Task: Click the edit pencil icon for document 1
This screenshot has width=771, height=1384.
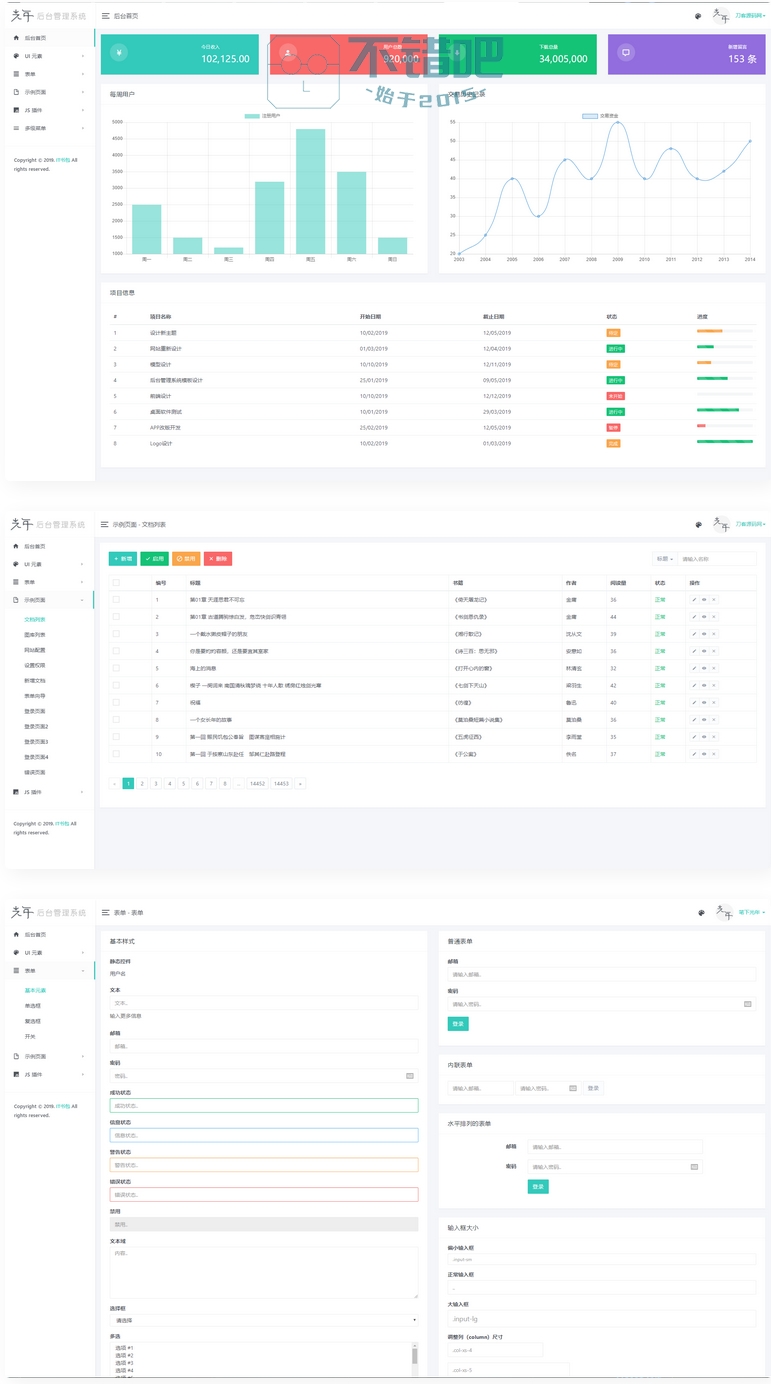Action: click(693, 600)
